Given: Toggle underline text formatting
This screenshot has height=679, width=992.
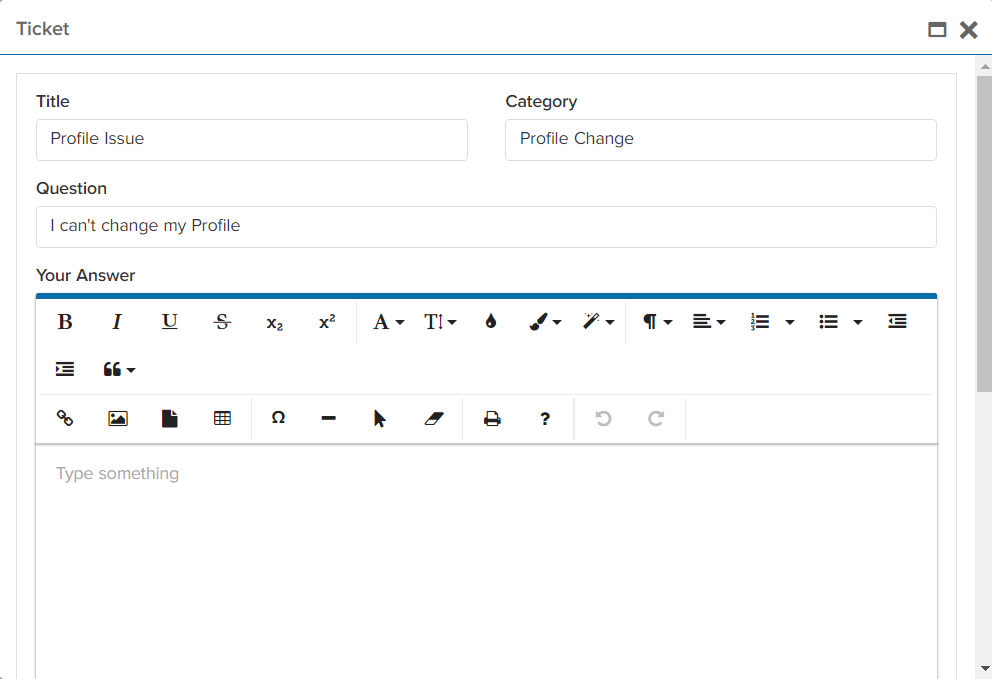Looking at the screenshot, I should [x=170, y=322].
